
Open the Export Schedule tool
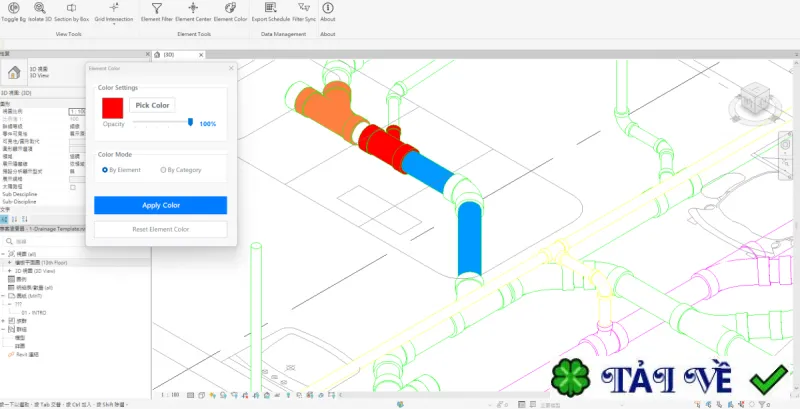(x=271, y=12)
